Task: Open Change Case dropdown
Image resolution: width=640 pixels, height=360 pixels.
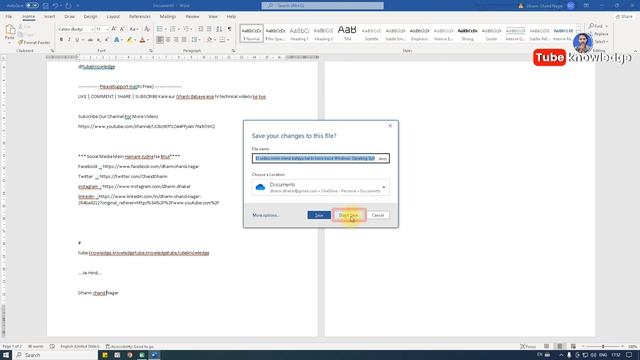Action: [133, 29]
